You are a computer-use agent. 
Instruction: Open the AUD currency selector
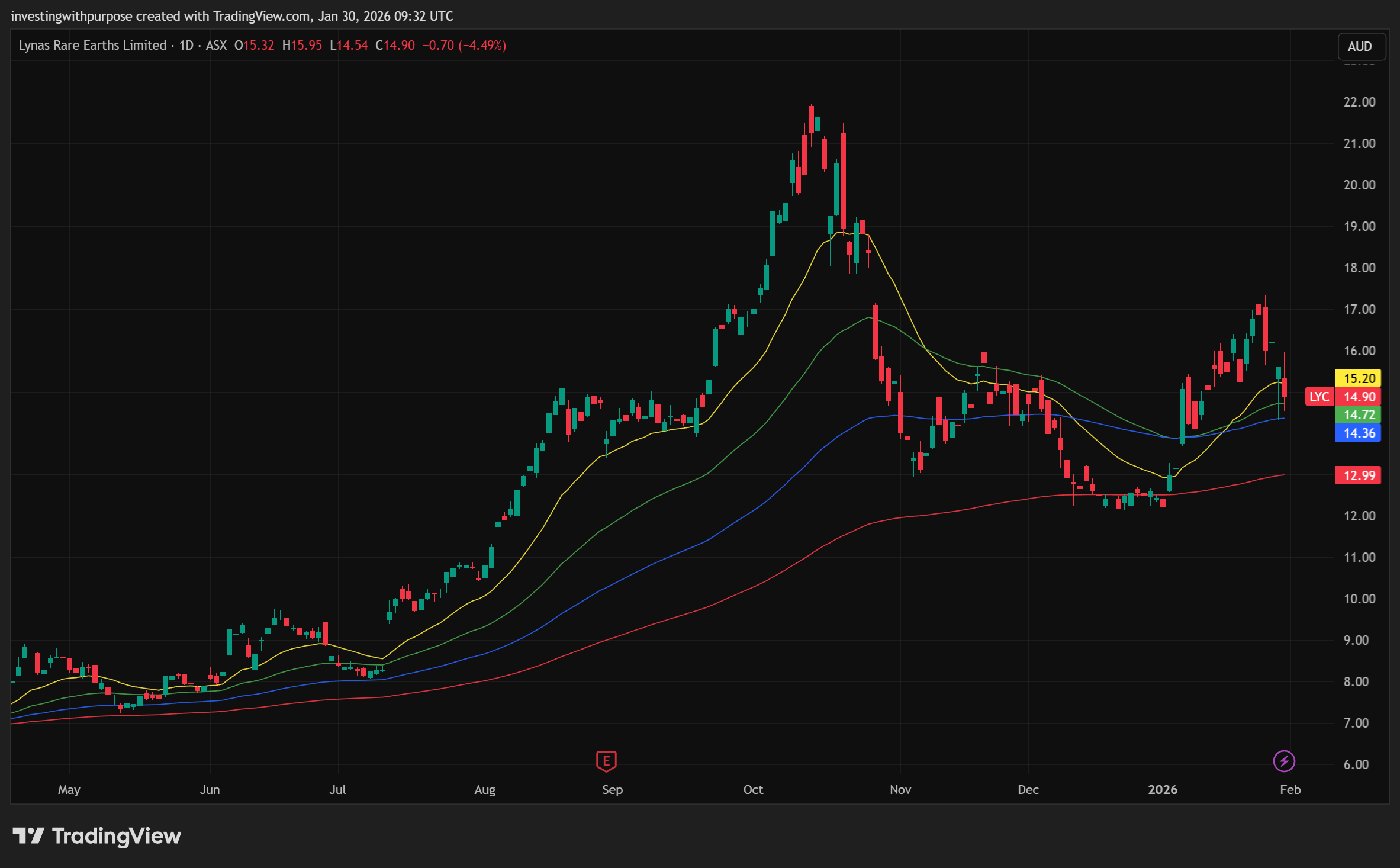(x=1360, y=47)
